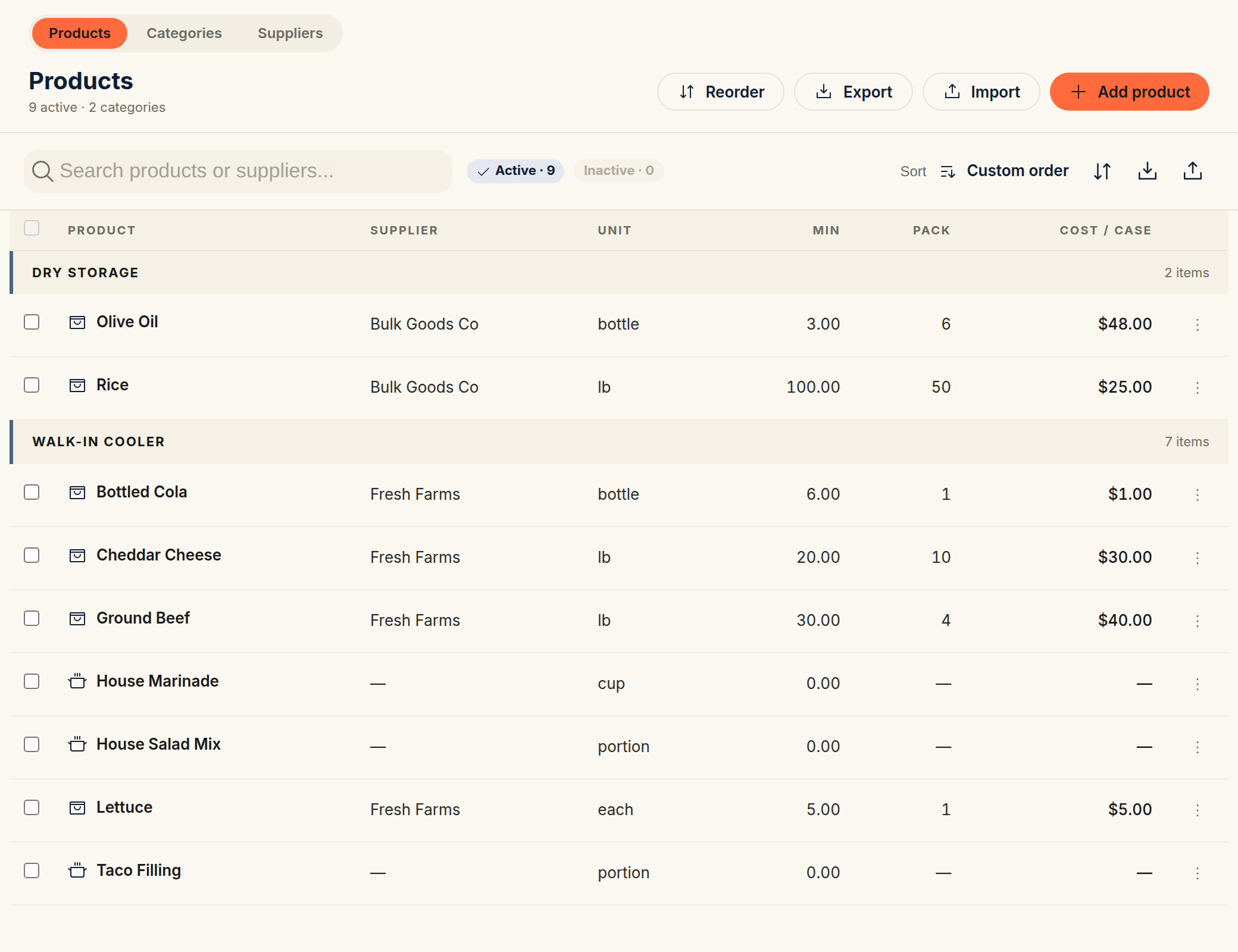The width and height of the screenshot is (1238, 952).
Task: Click the $30.00 cost of Cheddar Cheese
Action: (1125, 558)
